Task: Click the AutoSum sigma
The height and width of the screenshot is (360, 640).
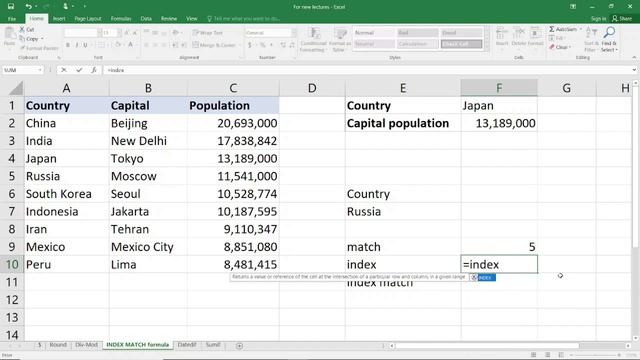Action: [x=552, y=29]
